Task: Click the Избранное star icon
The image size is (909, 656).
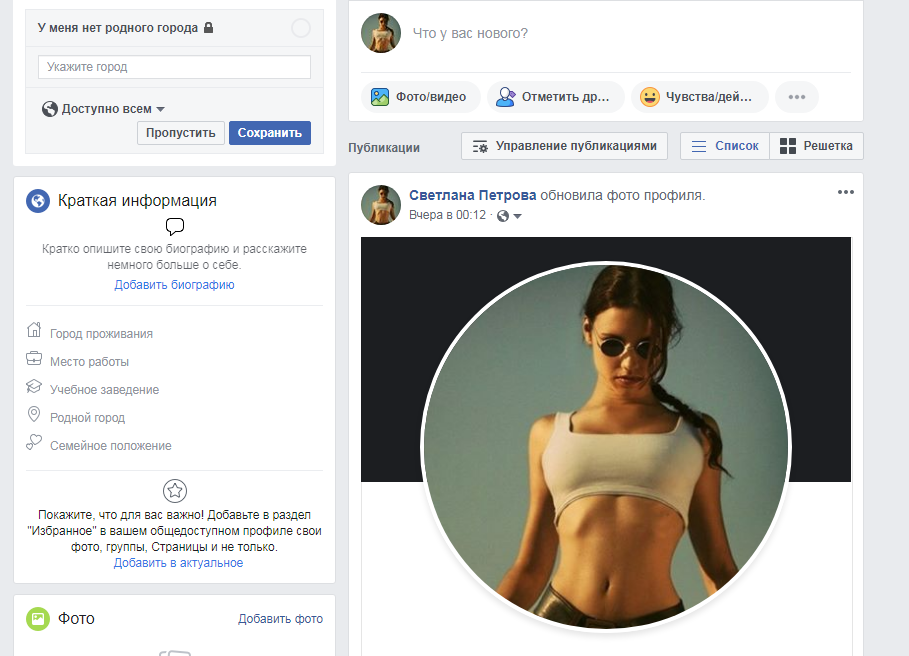Action: tap(175, 490)
